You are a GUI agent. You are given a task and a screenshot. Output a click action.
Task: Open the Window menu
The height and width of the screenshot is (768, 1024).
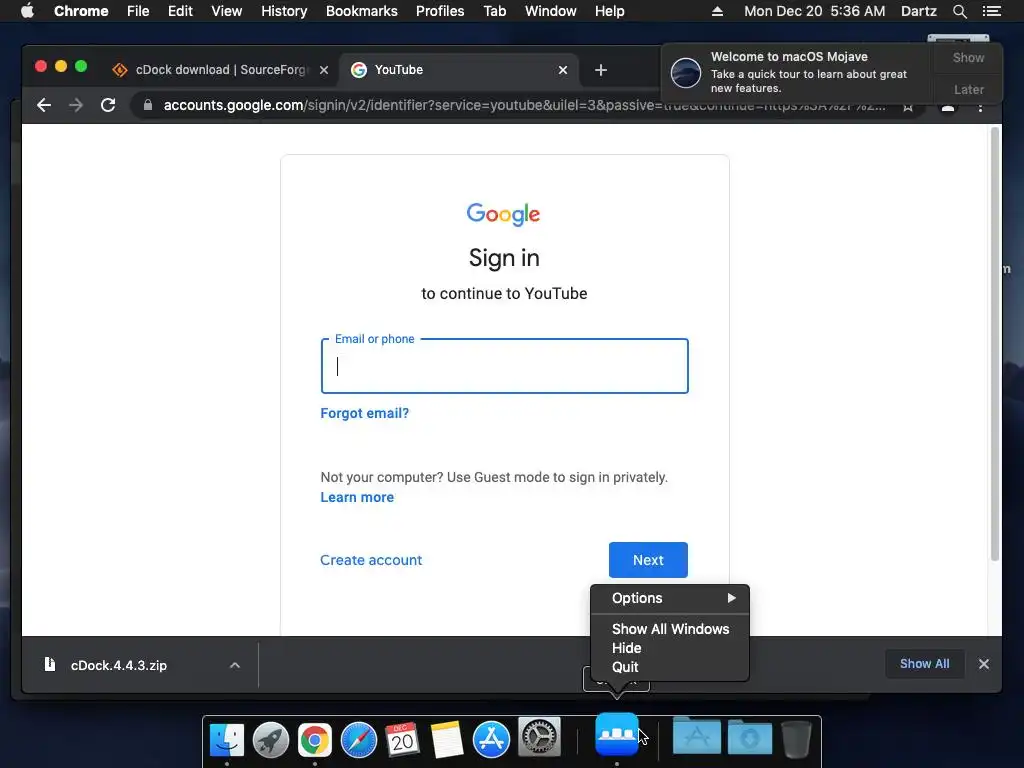[551, 11]
